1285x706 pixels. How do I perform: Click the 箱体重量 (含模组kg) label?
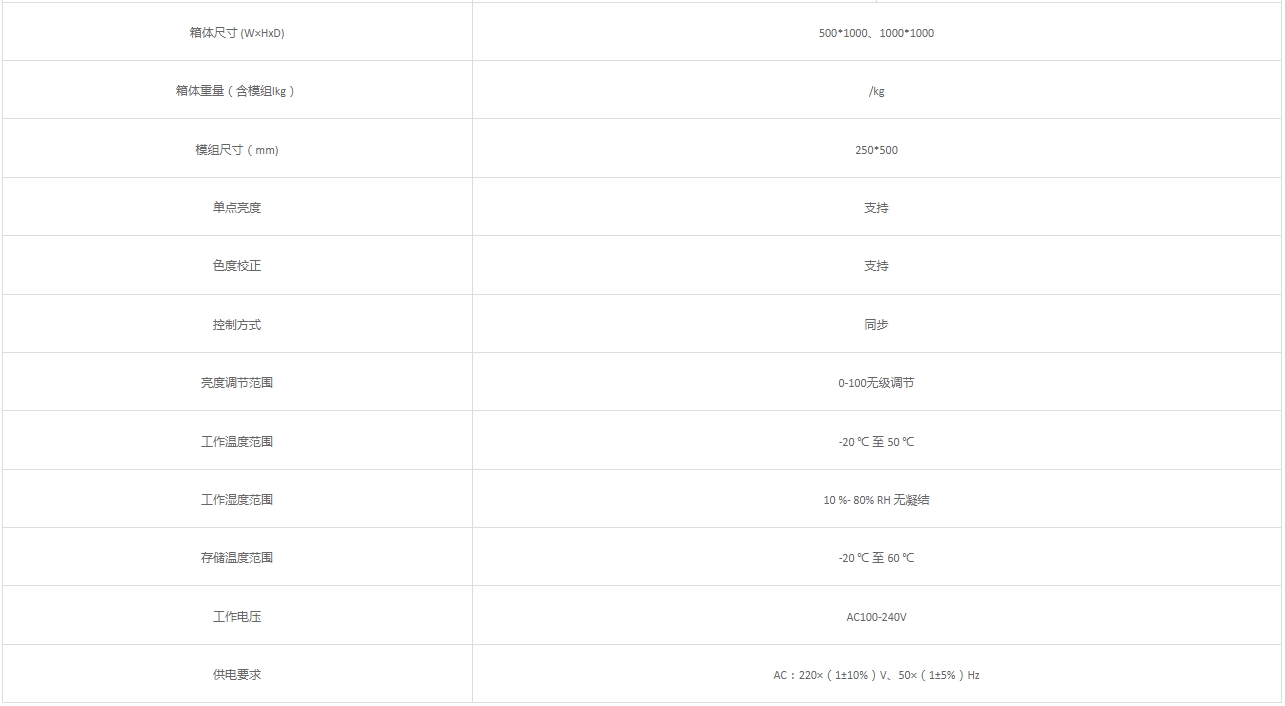tap(236, 91)
